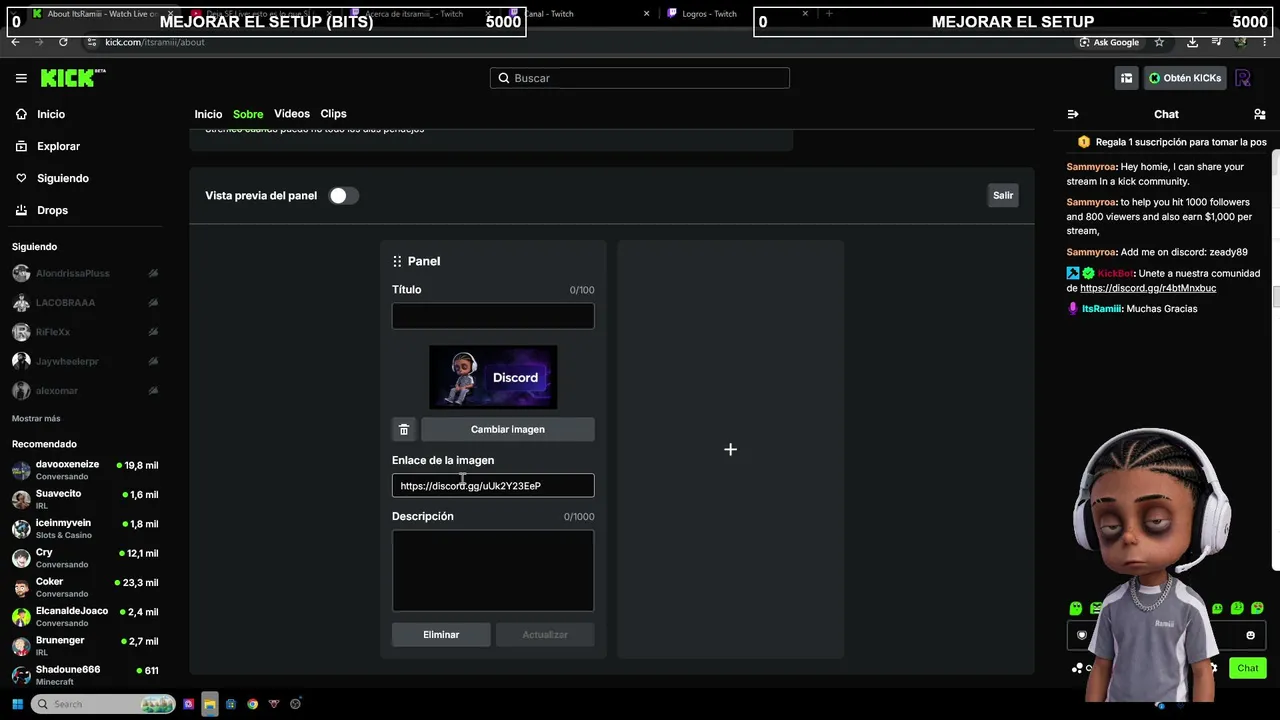Send message with the green Chat button
The height and width of the screenshot is (720, 1280).
point(1247,668)
